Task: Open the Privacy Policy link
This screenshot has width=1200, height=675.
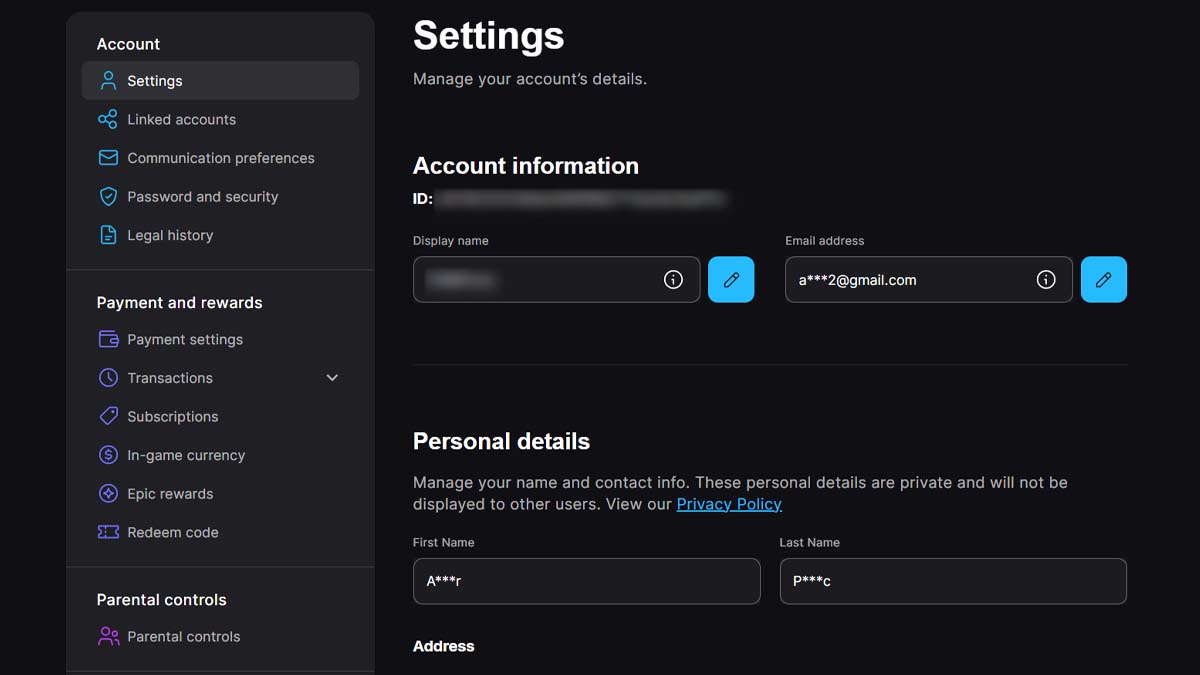Action: pos(729,504)
